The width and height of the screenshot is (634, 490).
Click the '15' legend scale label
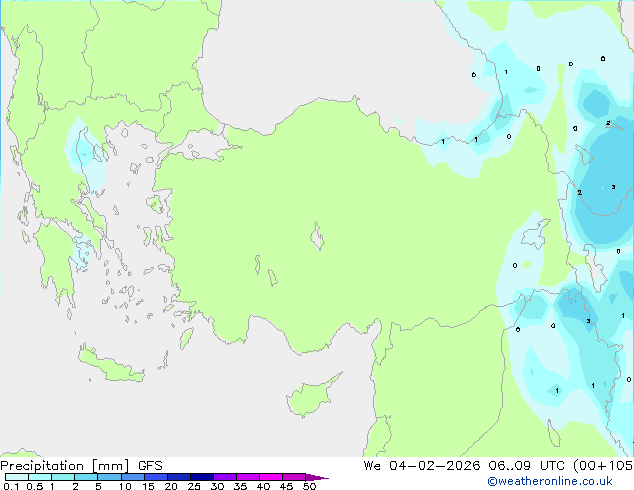[148, 486]
